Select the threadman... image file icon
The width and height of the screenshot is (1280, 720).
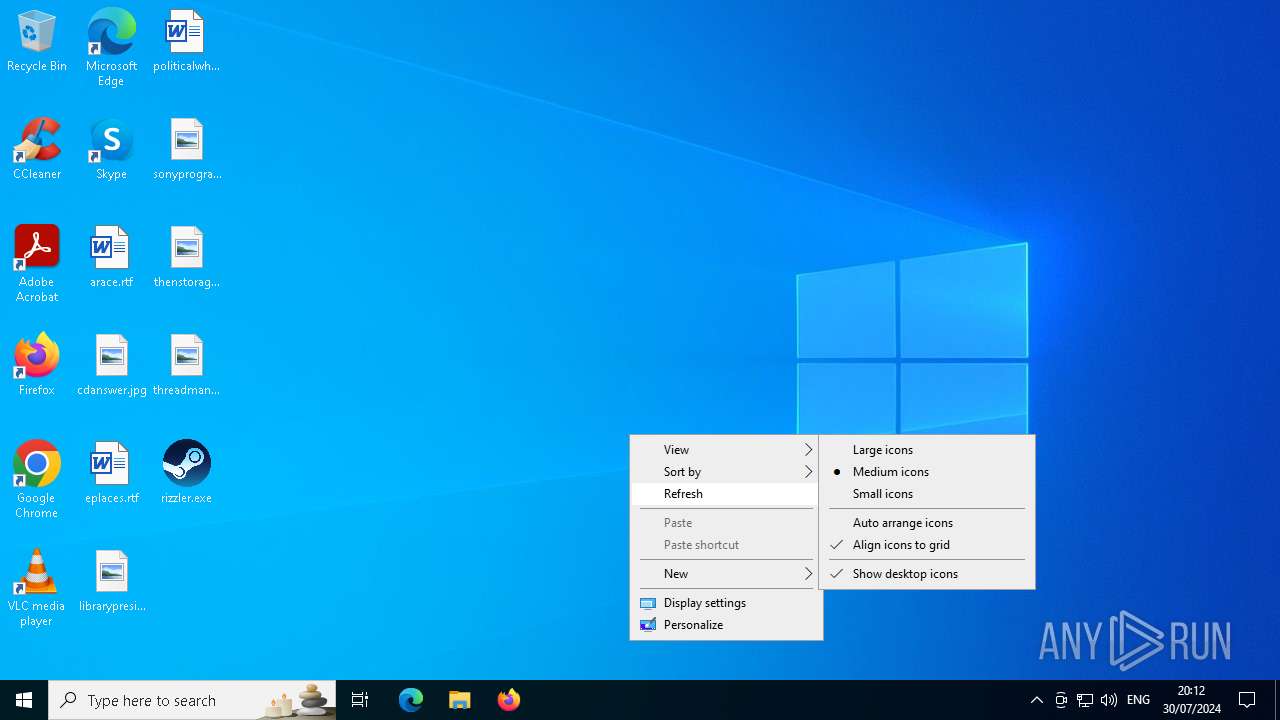click(x=186, y=366)
